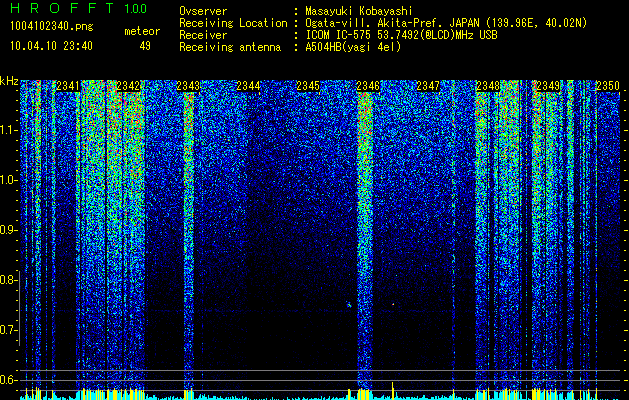Click the meteor label text
Image resolution: width=629 pixels, height=400 pixels.
pyautogui.click(x=142, y=31)
